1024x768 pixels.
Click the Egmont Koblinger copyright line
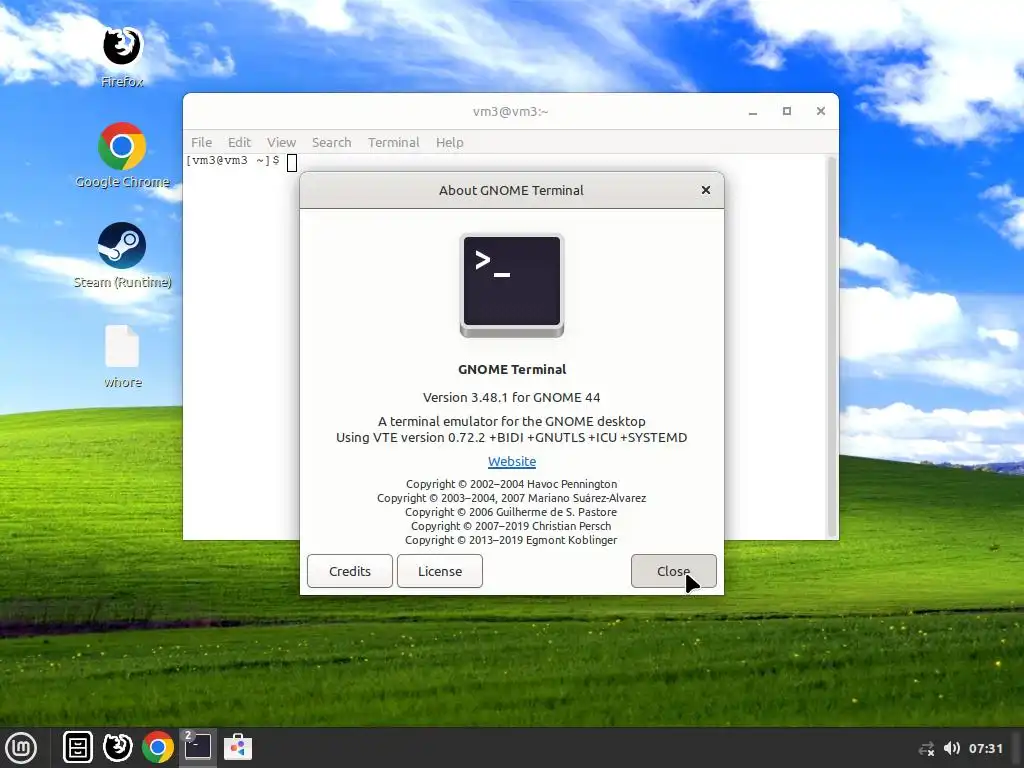tap(511, 540)
